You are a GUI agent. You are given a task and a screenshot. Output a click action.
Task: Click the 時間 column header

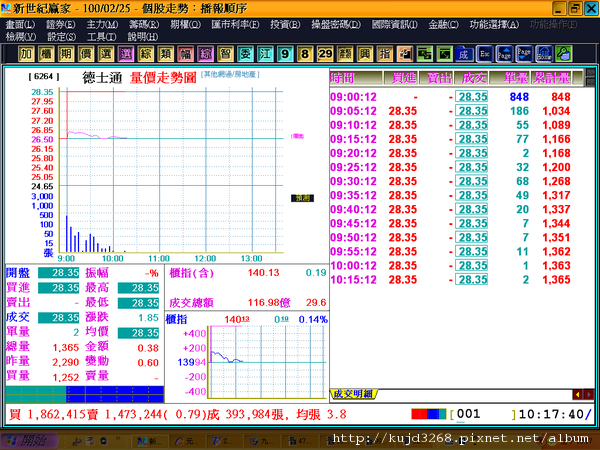point(356,78)
